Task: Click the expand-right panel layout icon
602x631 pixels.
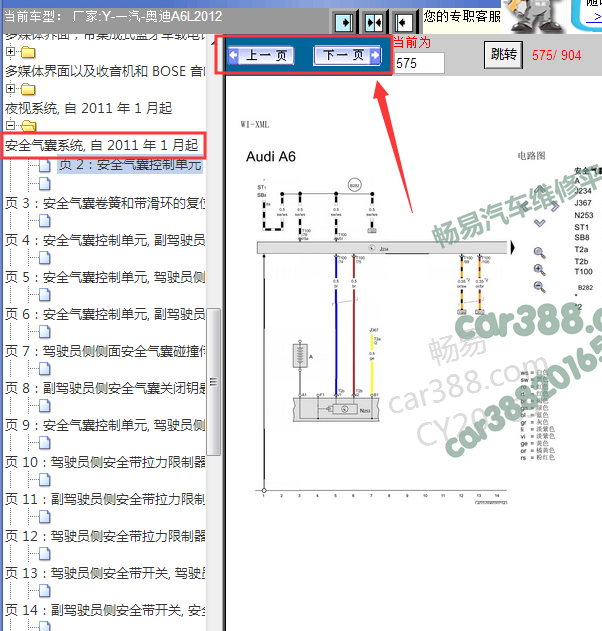Action: [344, 23]
